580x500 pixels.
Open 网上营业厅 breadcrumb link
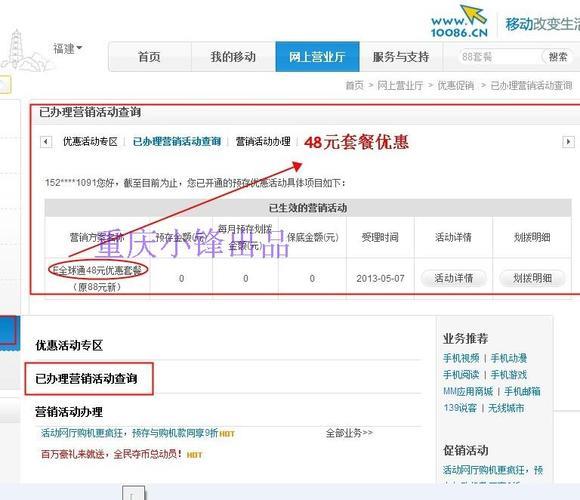click(400, 86)
